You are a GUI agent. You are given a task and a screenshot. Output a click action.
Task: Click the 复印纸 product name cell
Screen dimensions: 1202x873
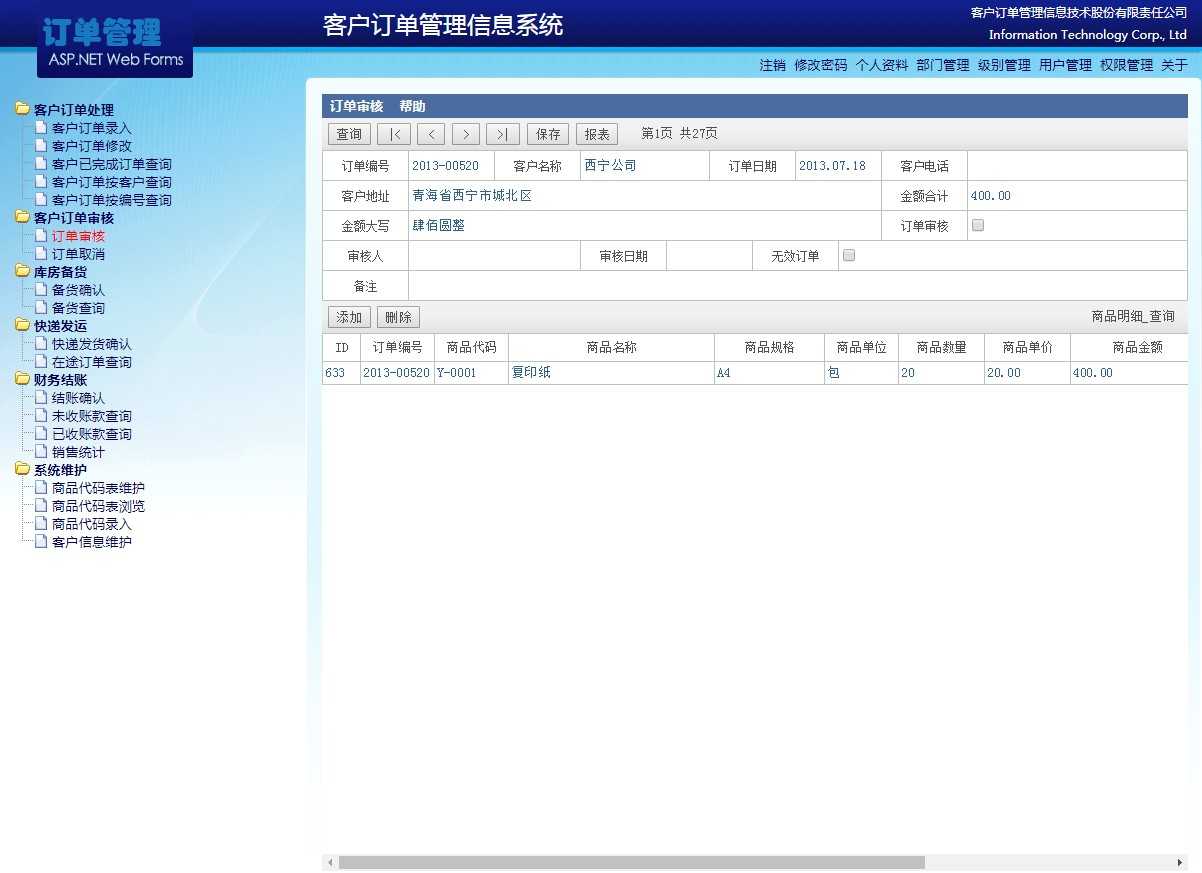(611, 373)
